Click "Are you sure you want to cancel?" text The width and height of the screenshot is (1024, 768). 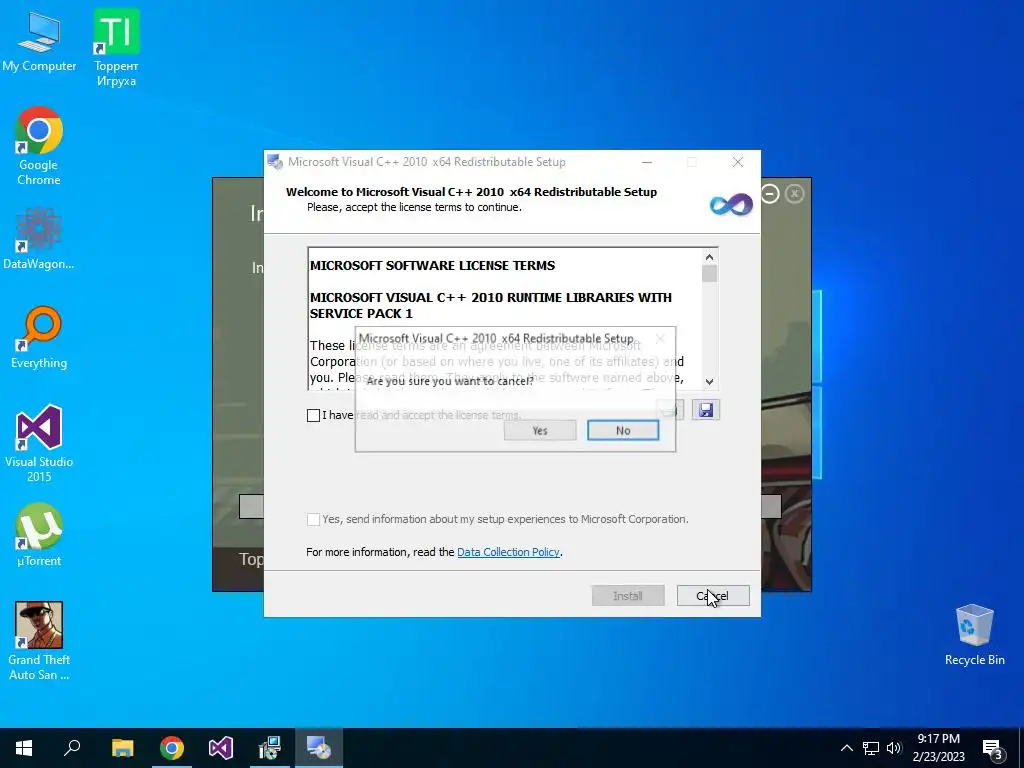click(450, 381)
